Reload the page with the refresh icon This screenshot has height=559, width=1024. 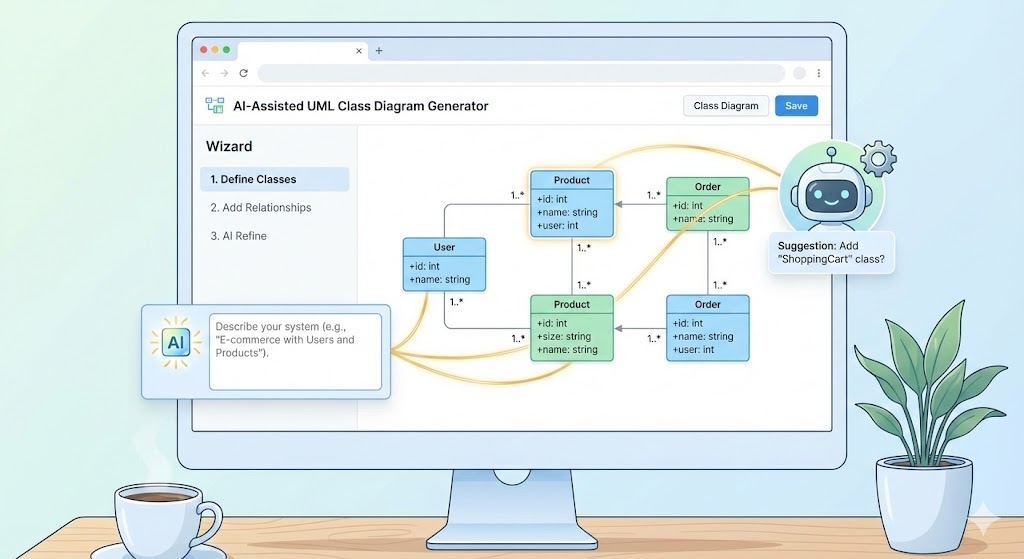point(243,73)
